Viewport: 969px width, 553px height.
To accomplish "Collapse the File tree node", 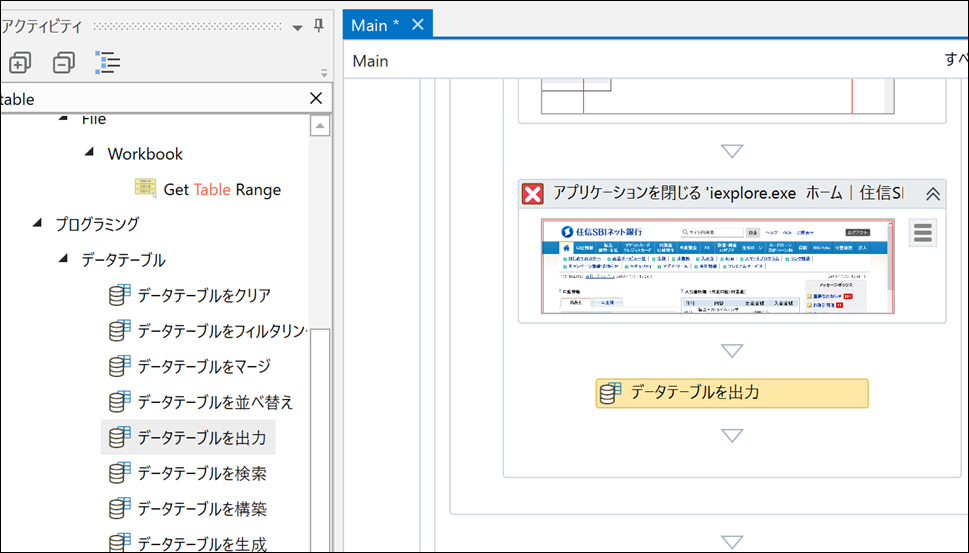I will (x=64, y=117).
